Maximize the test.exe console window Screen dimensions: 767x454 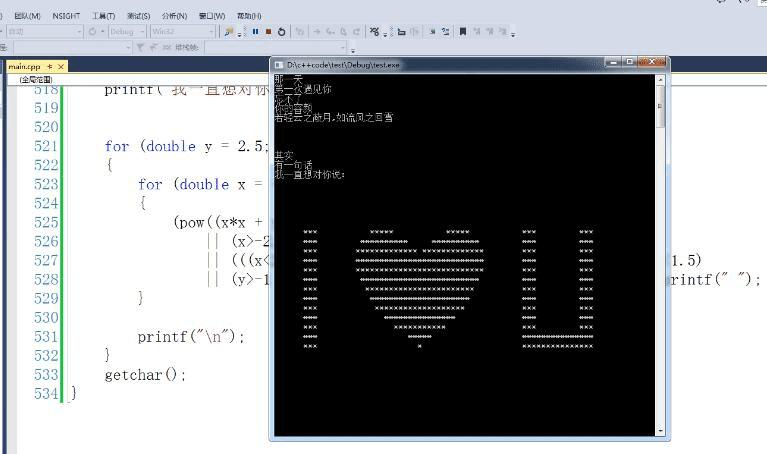tap(630, 62)
